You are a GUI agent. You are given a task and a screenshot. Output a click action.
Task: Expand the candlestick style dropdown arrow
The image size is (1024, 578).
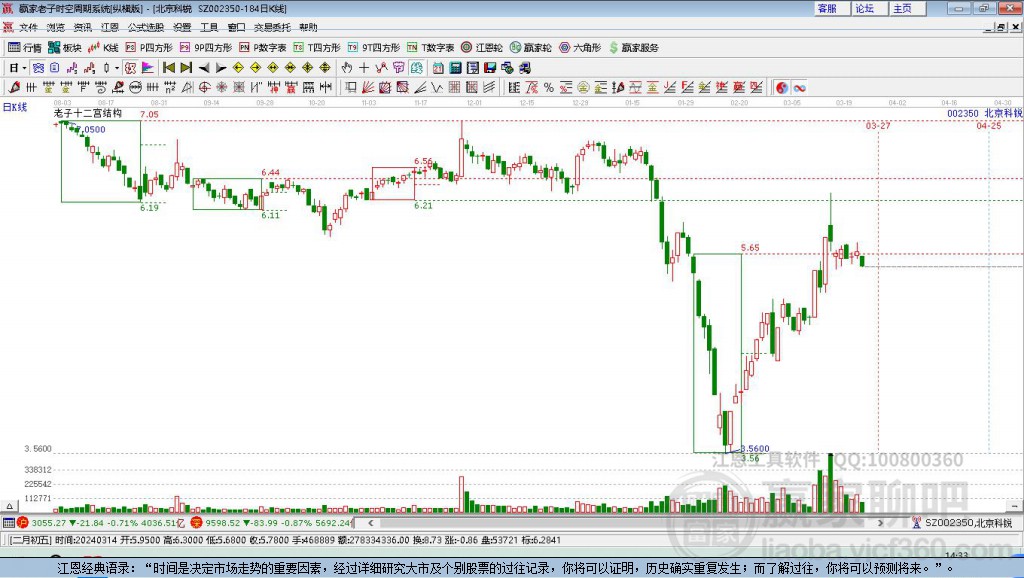tap(117, 68)
